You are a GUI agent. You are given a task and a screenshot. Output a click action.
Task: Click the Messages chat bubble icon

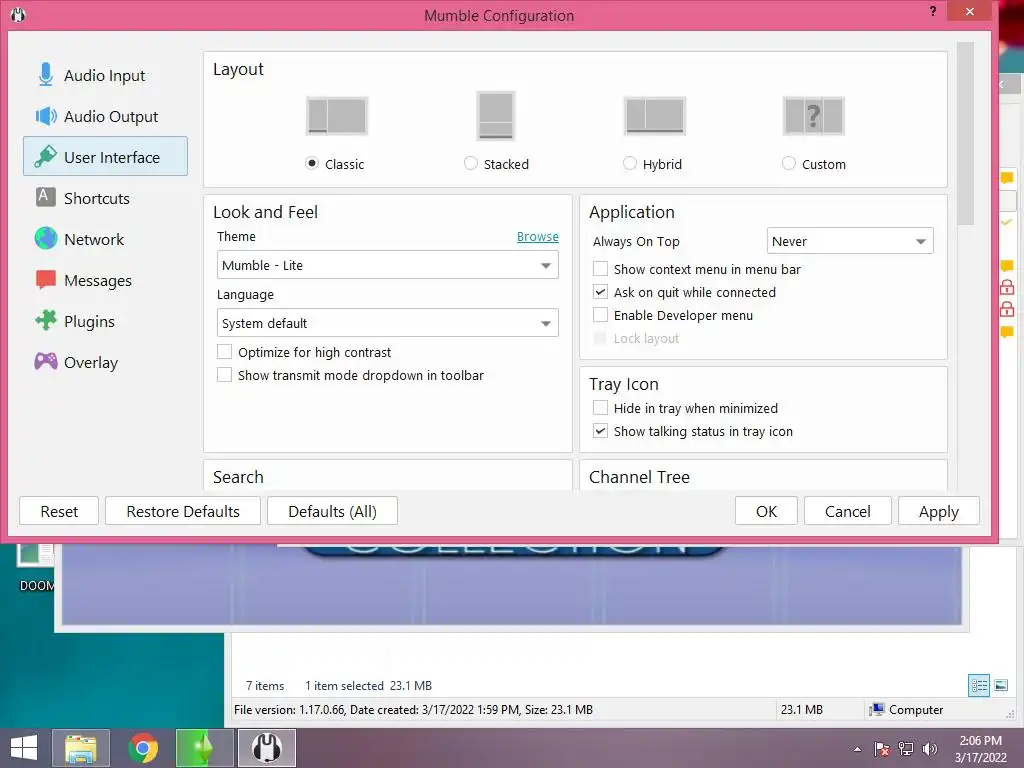(46, 280)
